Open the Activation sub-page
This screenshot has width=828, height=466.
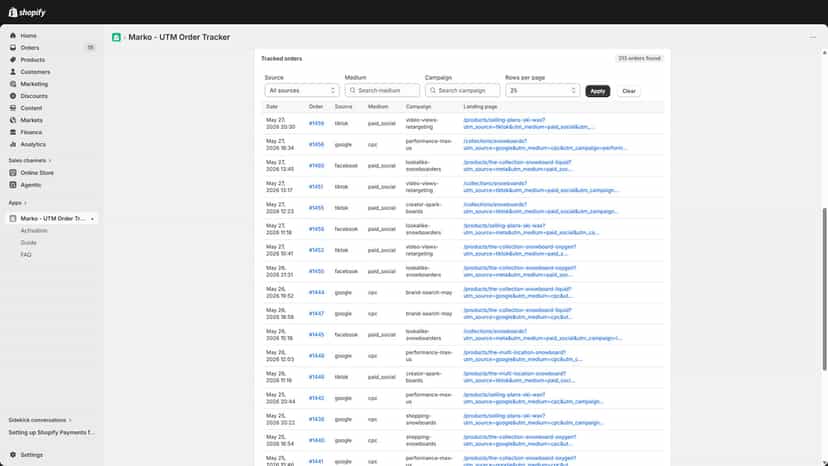click(34, 231)
